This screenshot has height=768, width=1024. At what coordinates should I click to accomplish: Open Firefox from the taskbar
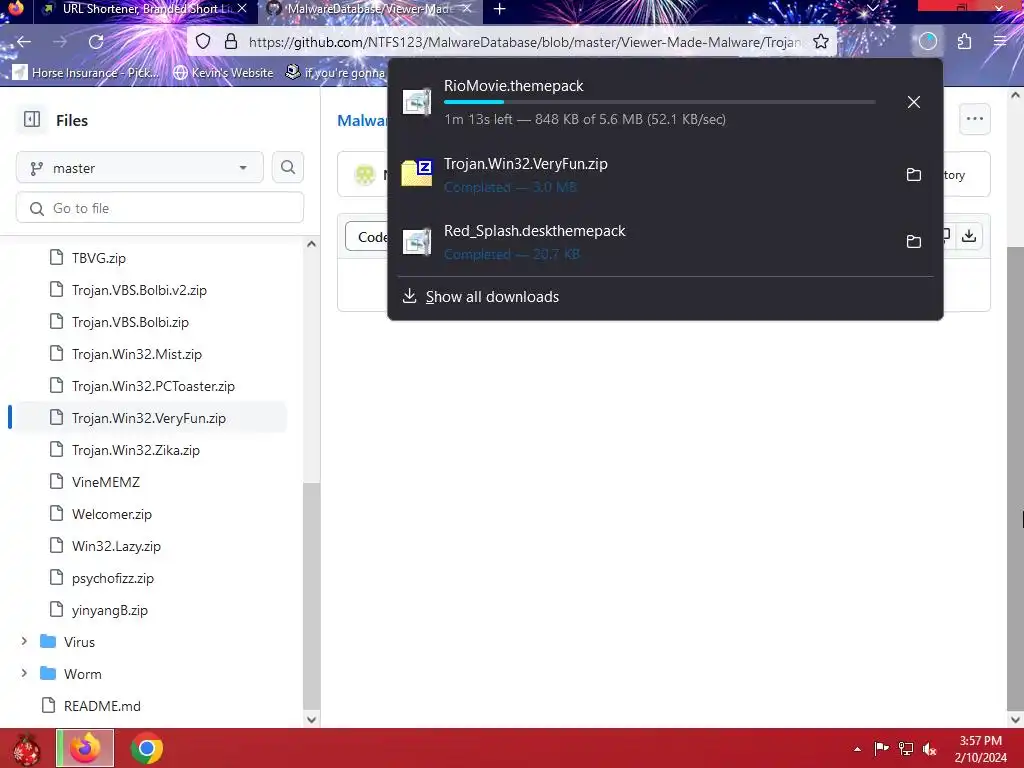click(86, 748)
